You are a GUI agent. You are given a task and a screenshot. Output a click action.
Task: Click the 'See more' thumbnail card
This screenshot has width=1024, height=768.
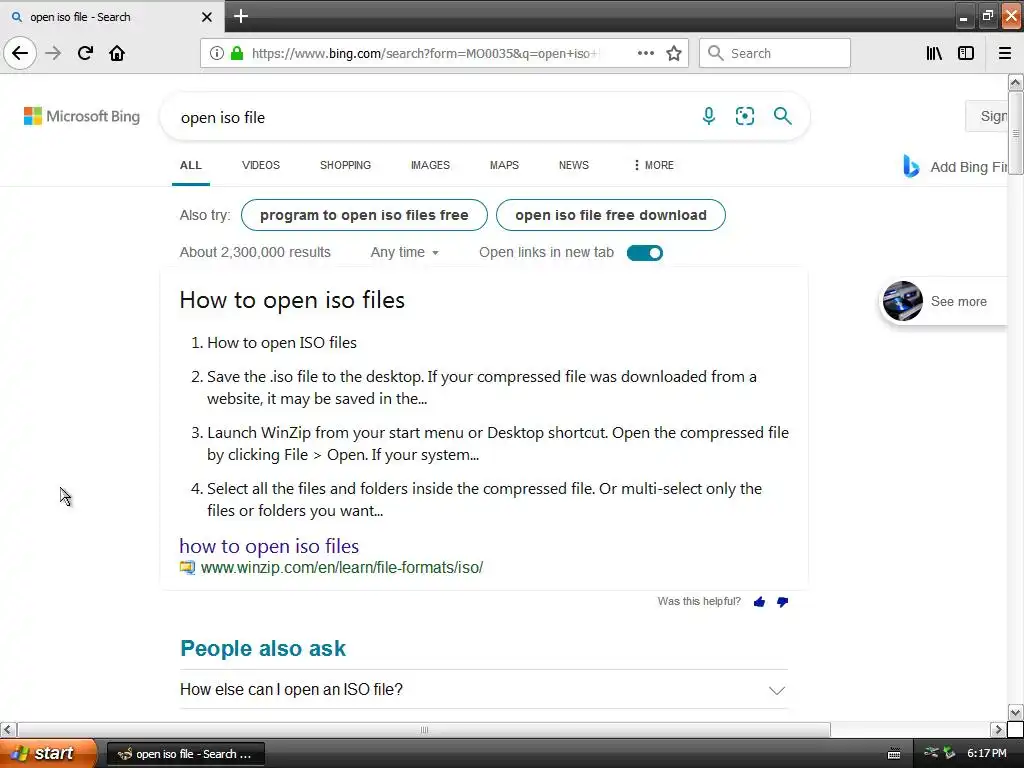pyautogui.click(x=944, y=301)
